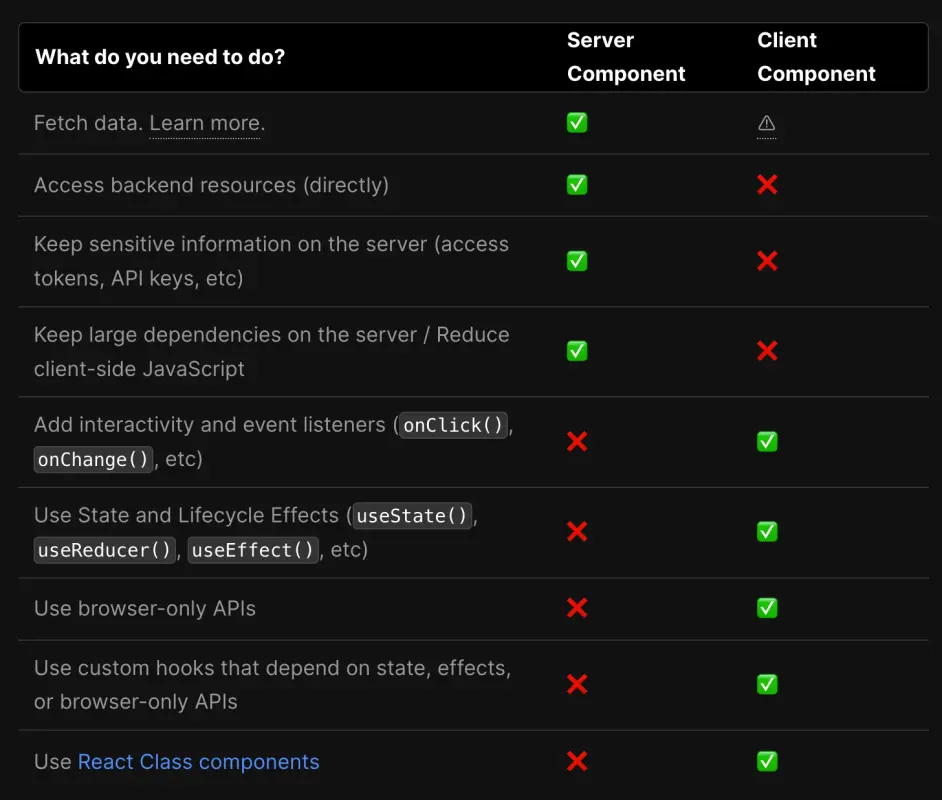Click Server red cross for Use custom hooks row

point(577,684)
